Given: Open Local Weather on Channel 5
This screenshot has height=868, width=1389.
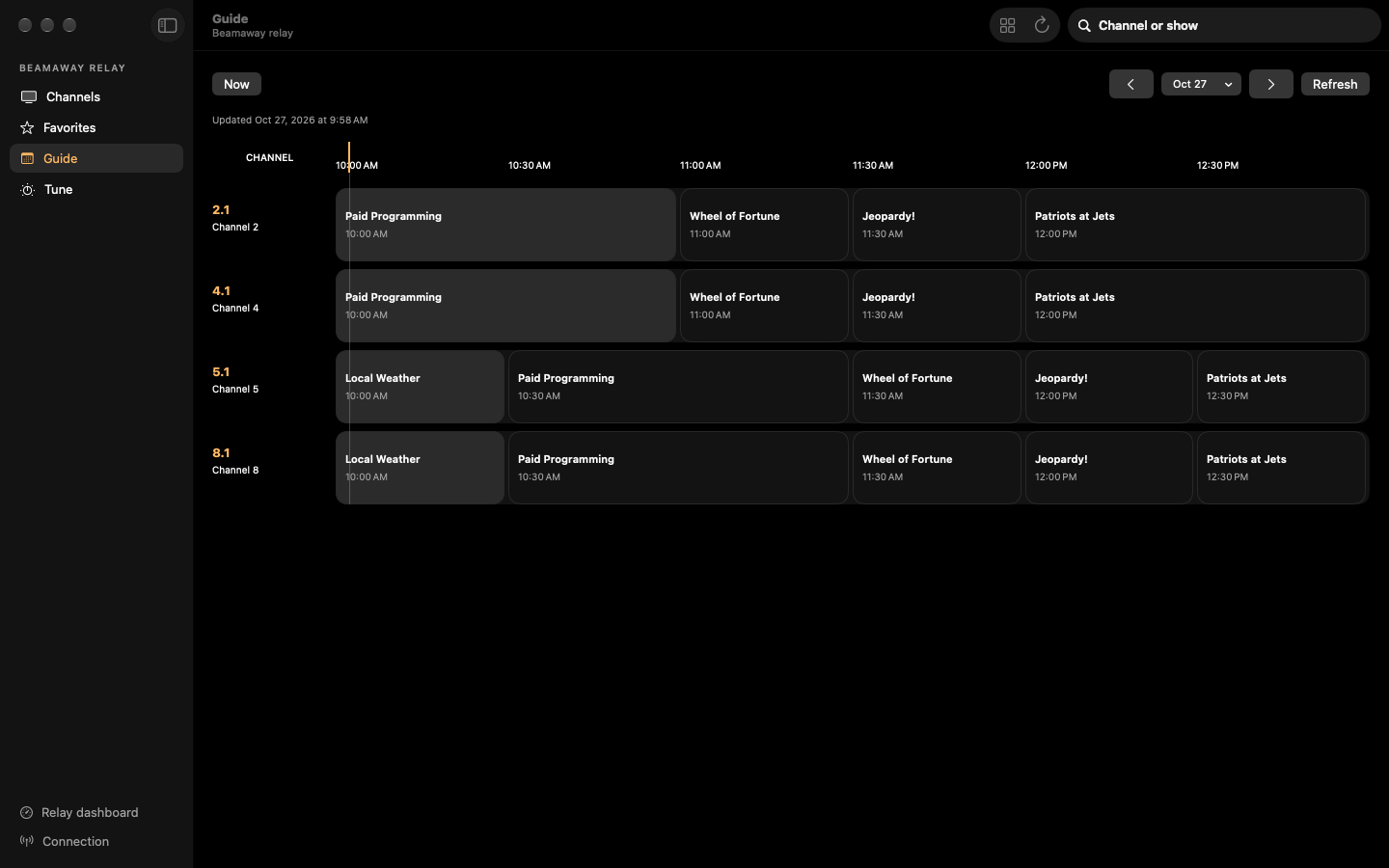Looking at the screenshot, I should [x=420, y=387].
